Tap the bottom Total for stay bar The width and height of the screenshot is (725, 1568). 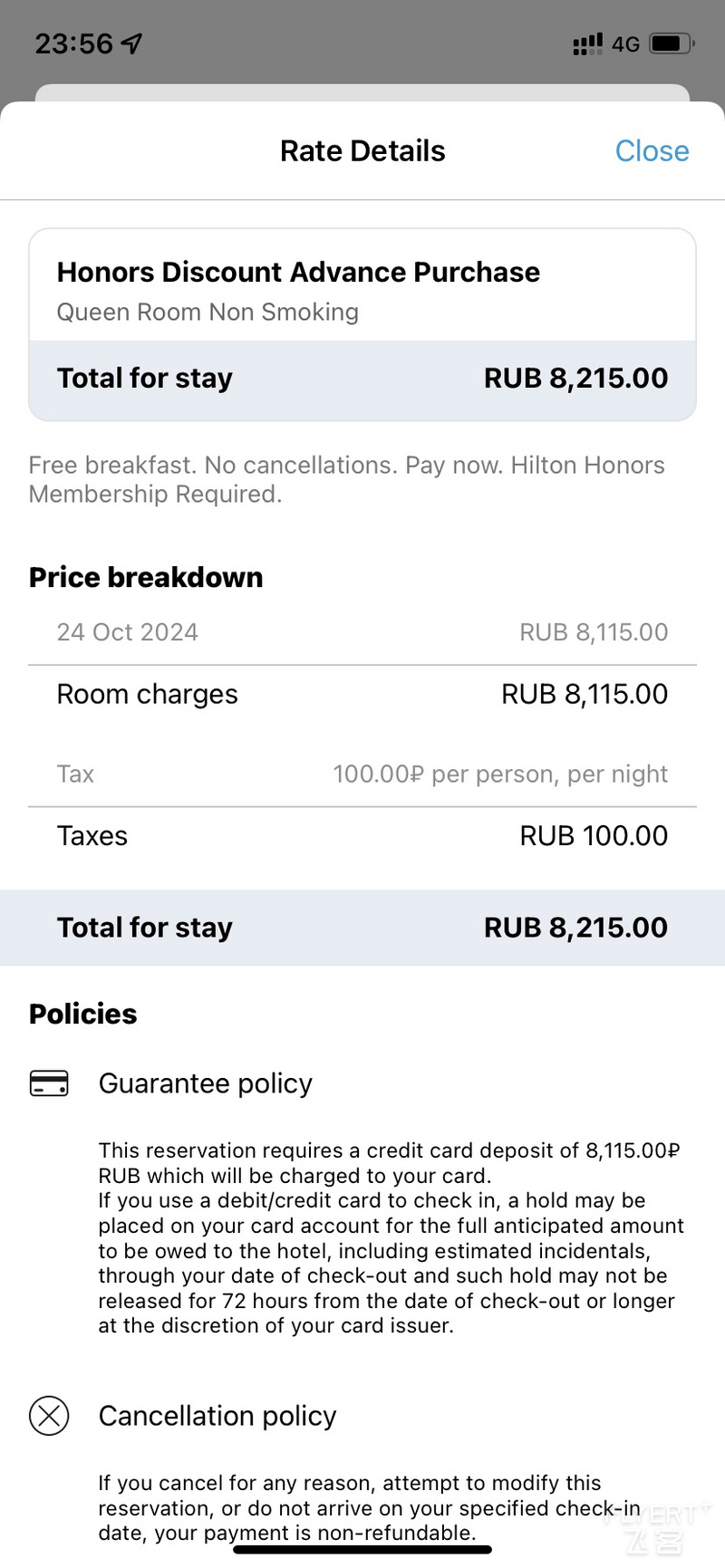[362, 928]
